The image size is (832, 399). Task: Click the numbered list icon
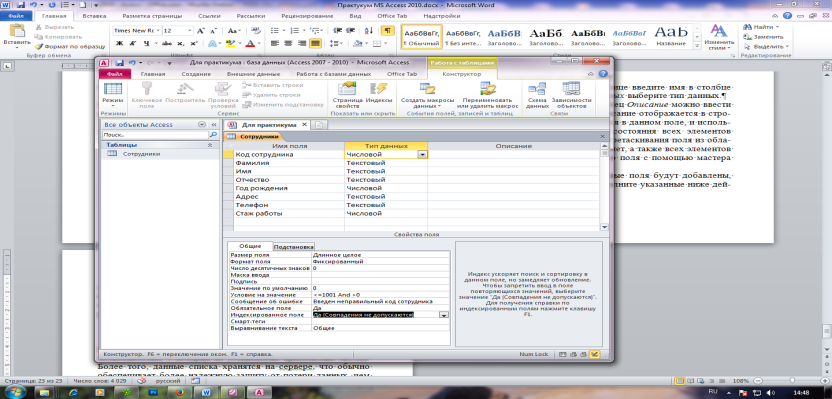coord(293,30)
